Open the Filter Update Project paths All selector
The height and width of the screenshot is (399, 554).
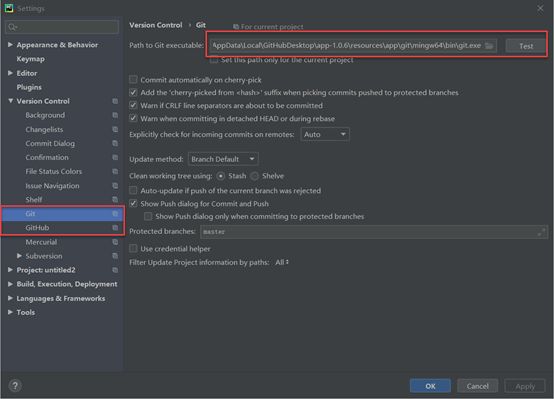(x=282, y=262)
